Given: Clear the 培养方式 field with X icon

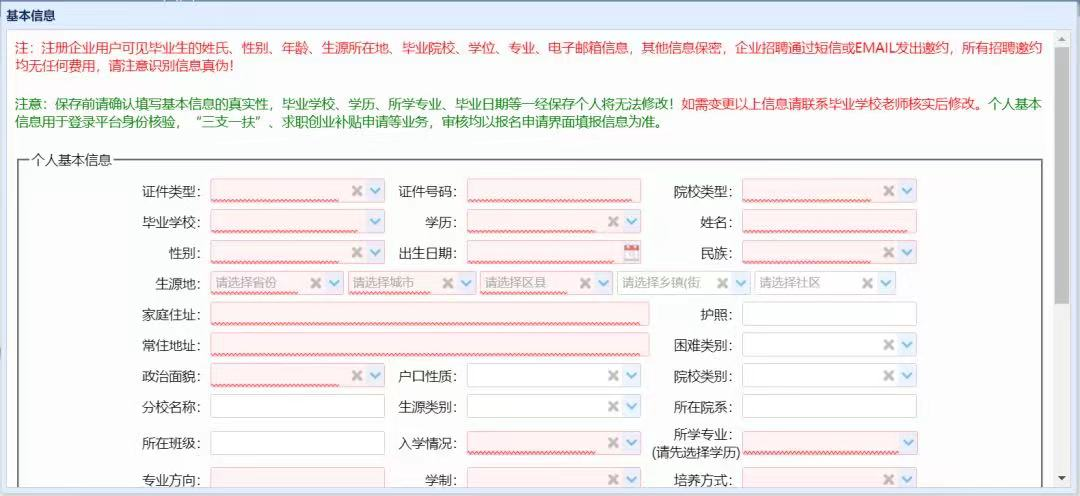Looking at the screenshot, I should tap(889, 479).
